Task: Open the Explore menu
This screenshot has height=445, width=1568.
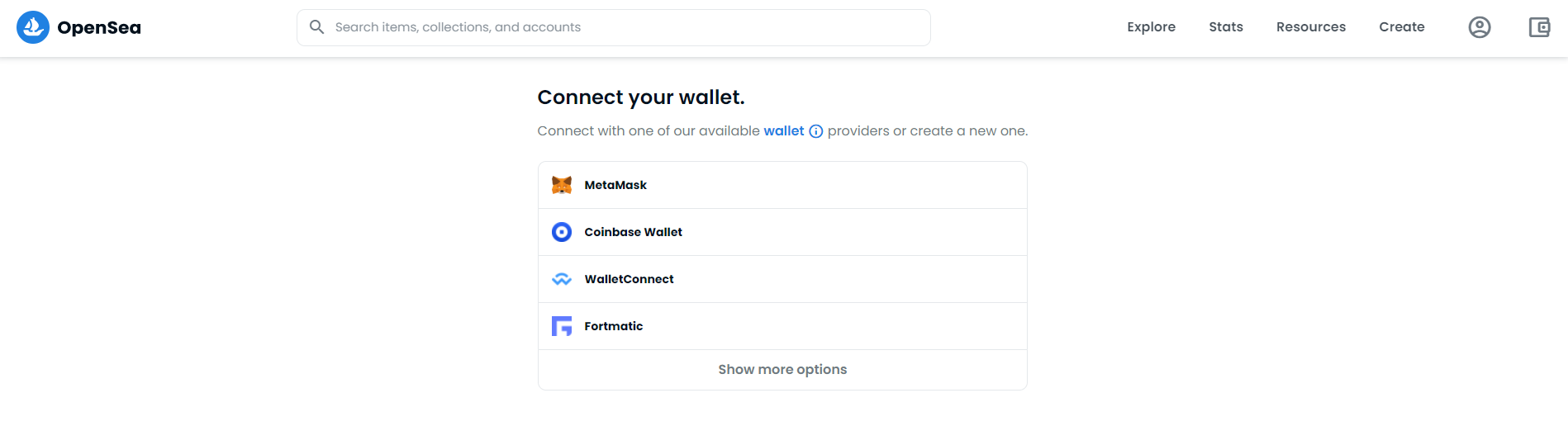Action: (1151, 27)
